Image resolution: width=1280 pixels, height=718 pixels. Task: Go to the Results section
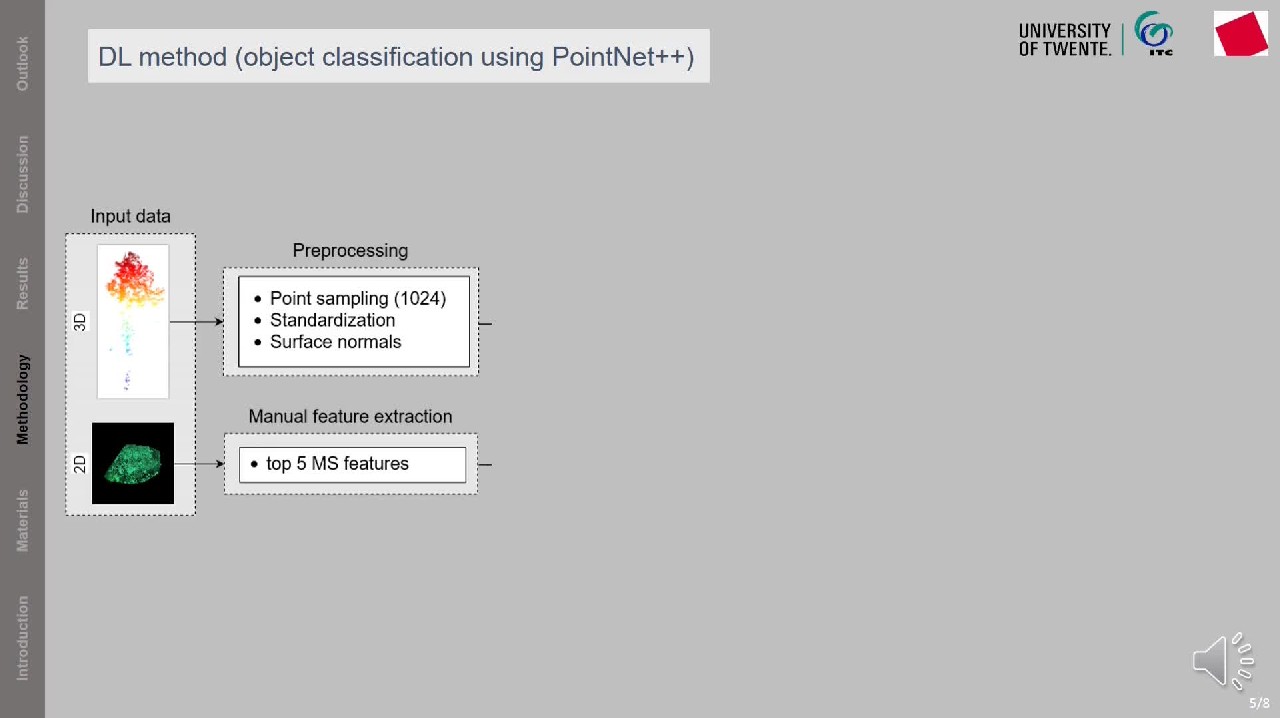[22, 284]
